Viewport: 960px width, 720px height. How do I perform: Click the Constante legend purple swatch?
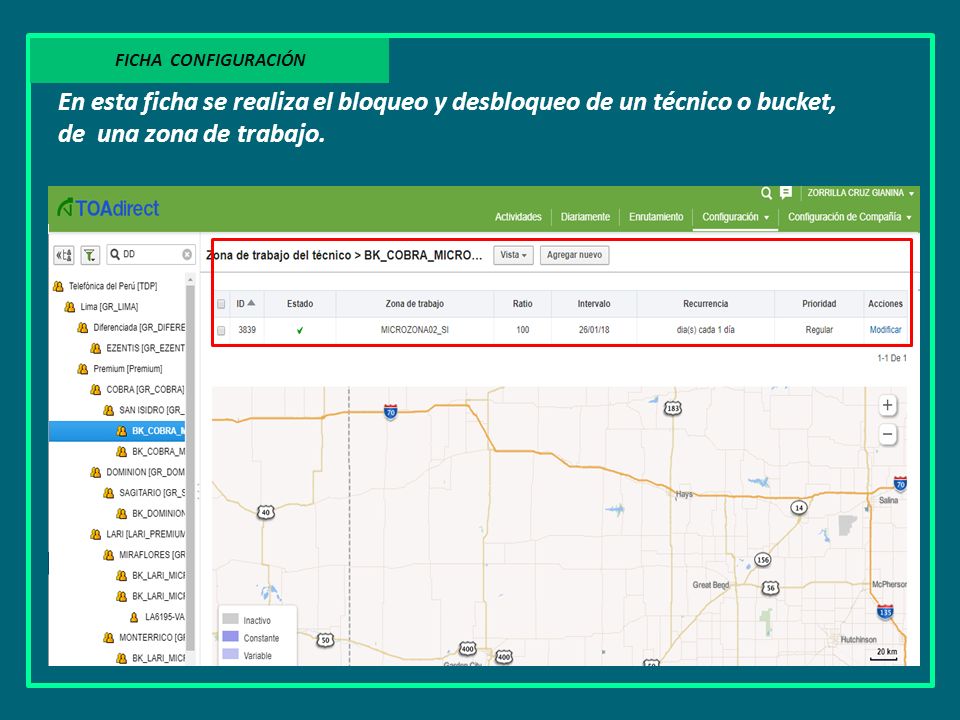tap(230, 636)
